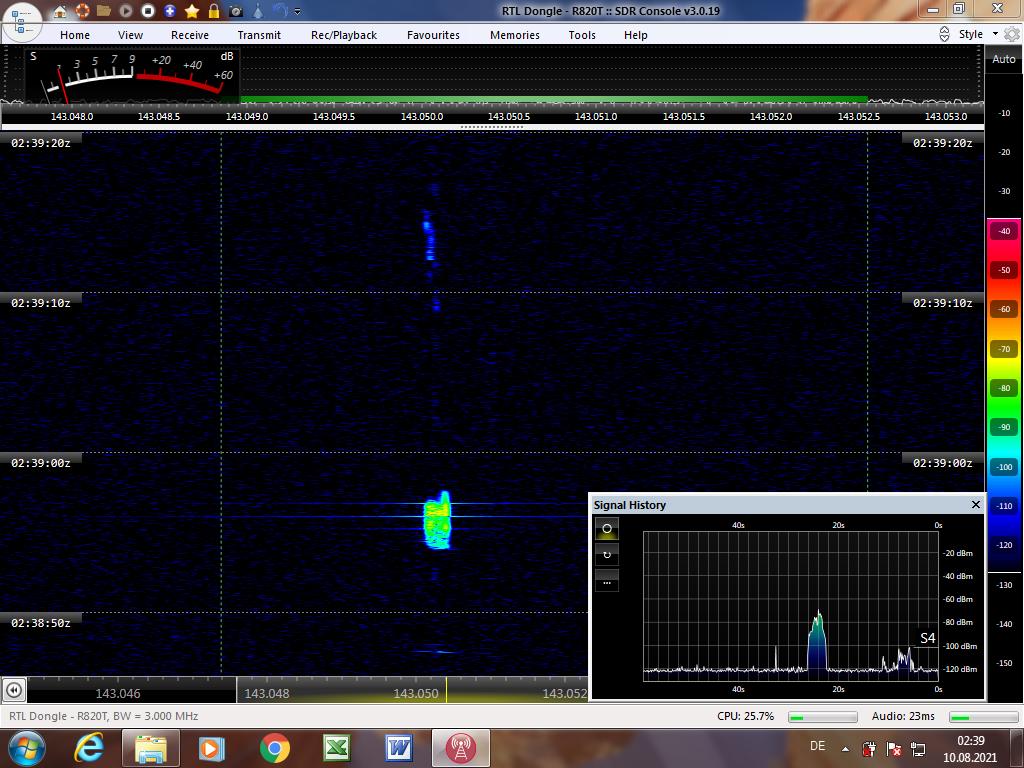Screen dimensions: 1024x768
Task: Open Windows Explorer from the taskbar
Action: point(150,748)
